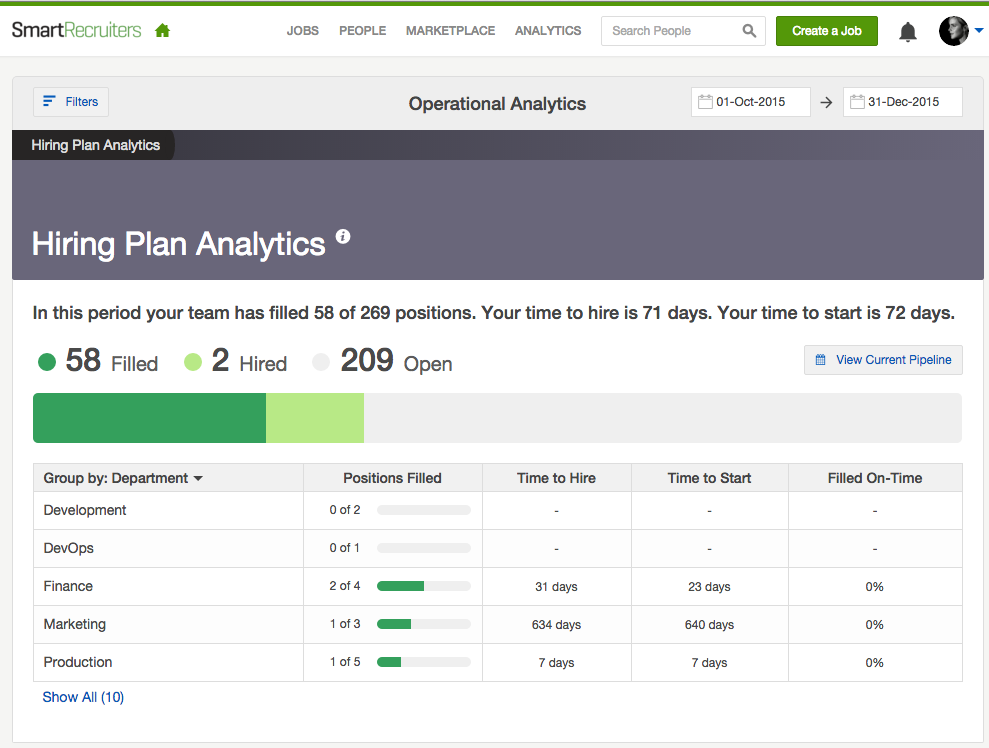989x748 pixels.
Task: Click the Hiring Plan Analytics breadcrumb tab
Action: pos(95,145)
